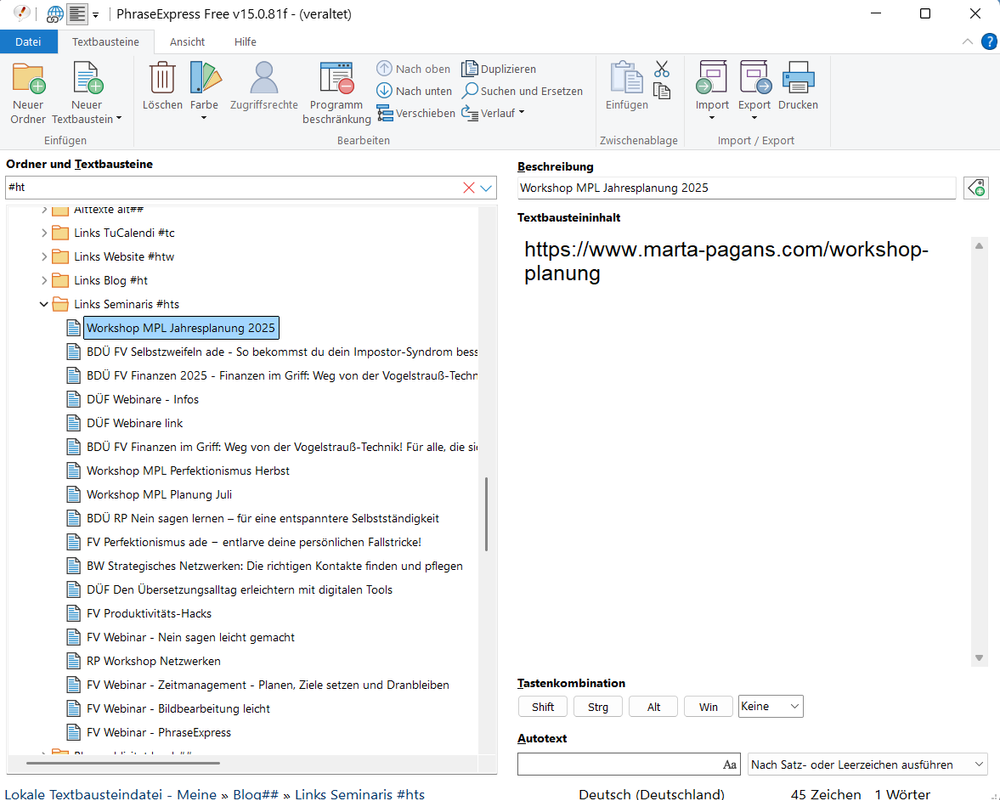Switch to Textbausteine tab
This screenshot has width=1000, height=800.
[105, 41]
